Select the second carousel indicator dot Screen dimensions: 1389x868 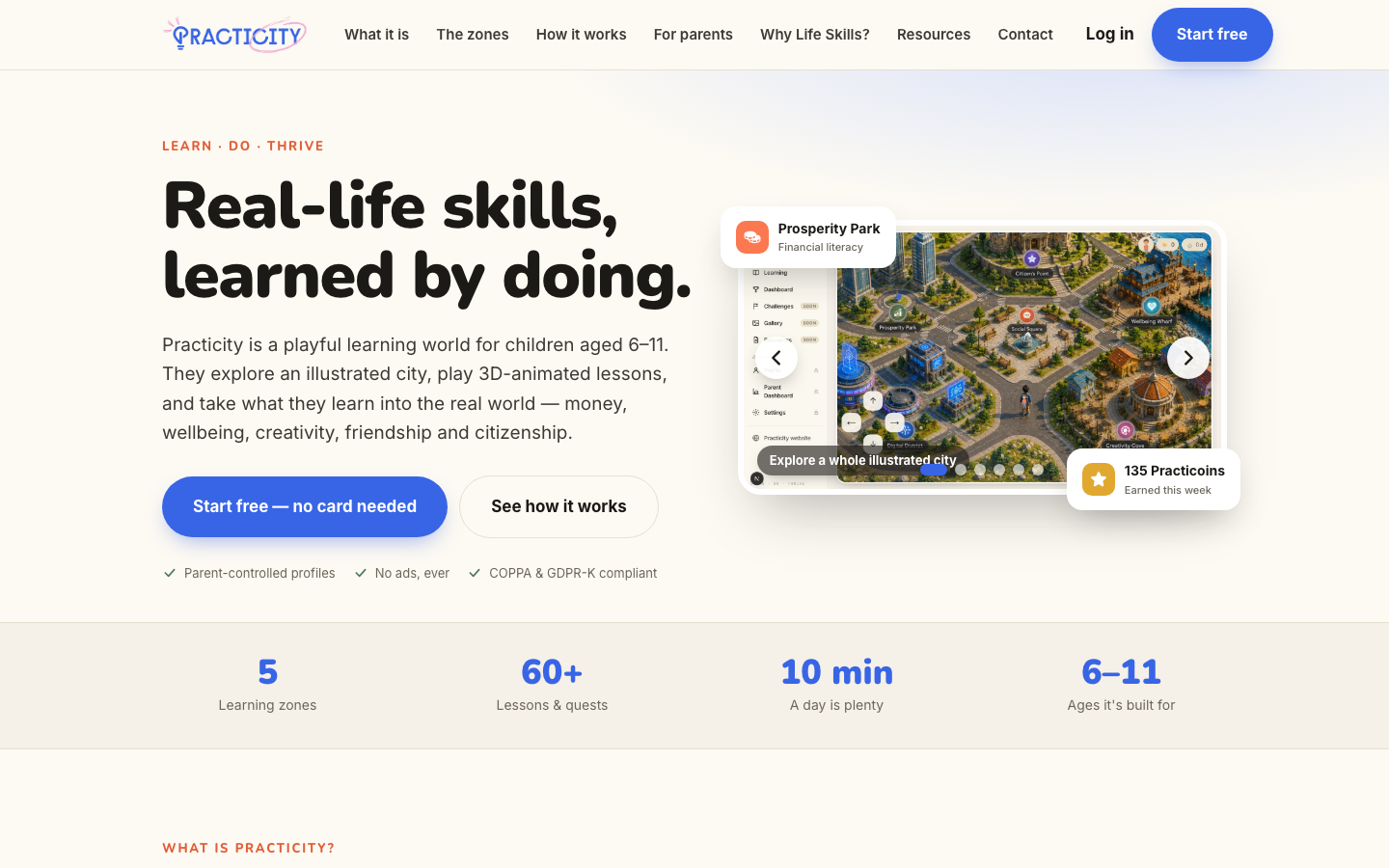point(961,470)
